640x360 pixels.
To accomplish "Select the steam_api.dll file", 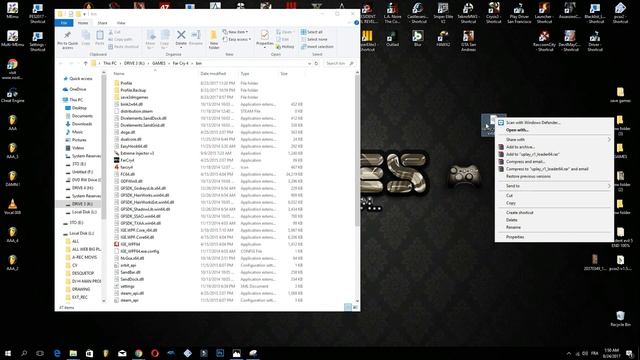I will pos(132,293).
